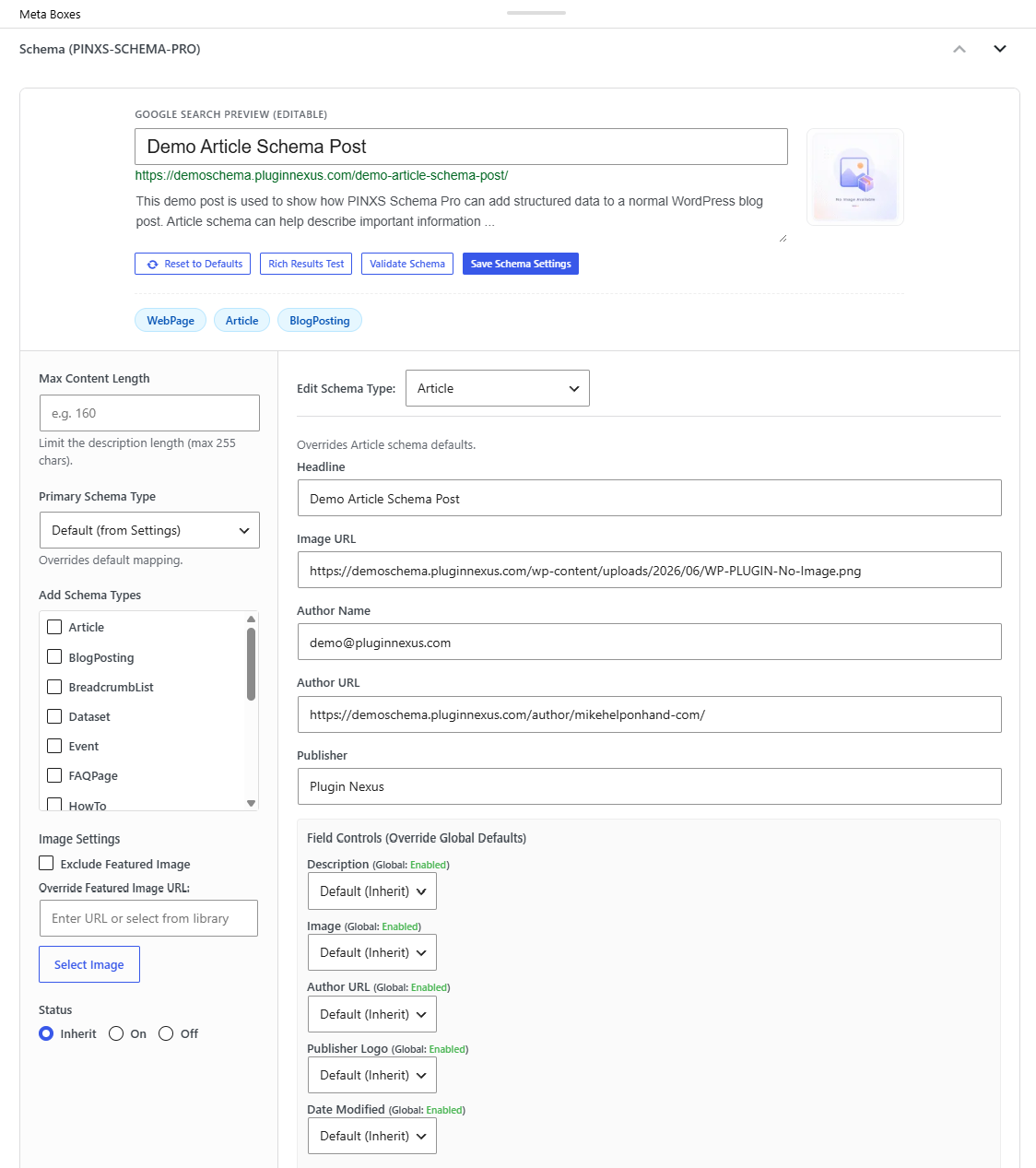Click the schema types list scrollbar thumb

pyautogui.click(x=251, y=664)
